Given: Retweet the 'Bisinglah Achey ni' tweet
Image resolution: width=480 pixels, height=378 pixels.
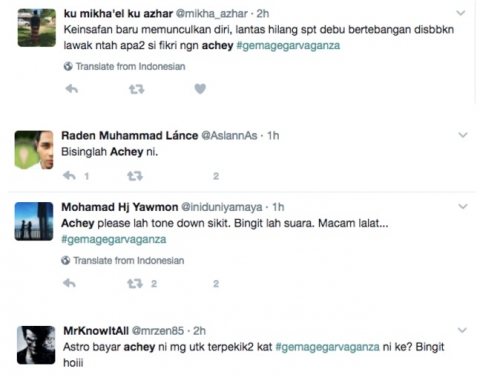Looking at the screenshot, I should (x=135, y=176).
